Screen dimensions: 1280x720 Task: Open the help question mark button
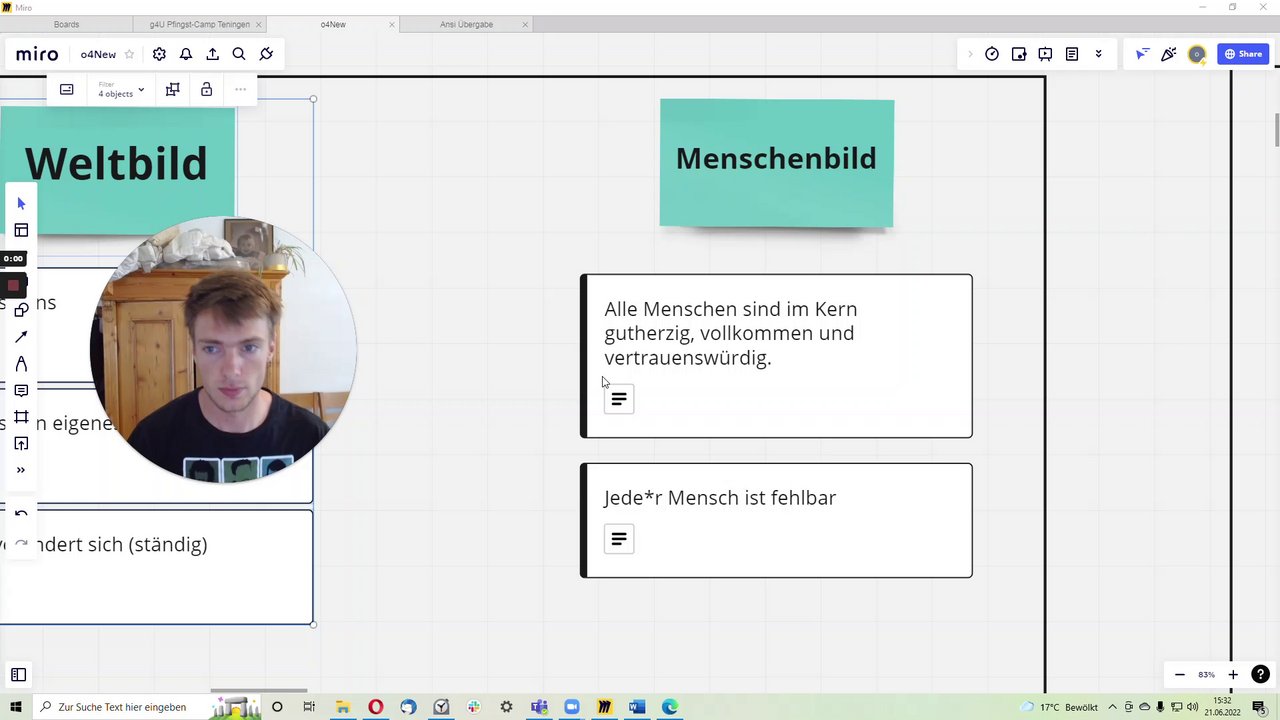(x=1261, y=675)
